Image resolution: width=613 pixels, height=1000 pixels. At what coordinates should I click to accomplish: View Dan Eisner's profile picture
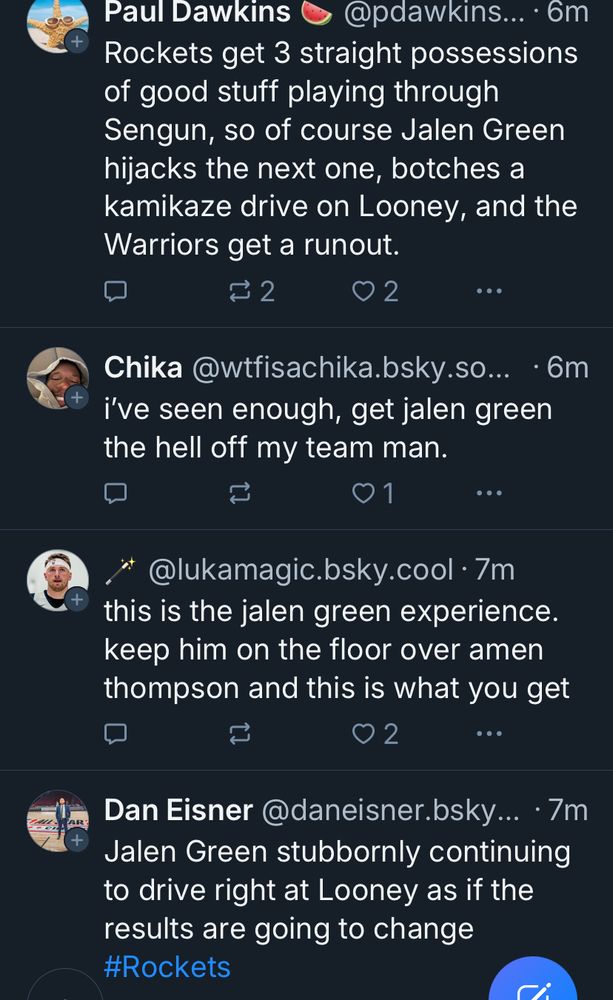[56, 818]
